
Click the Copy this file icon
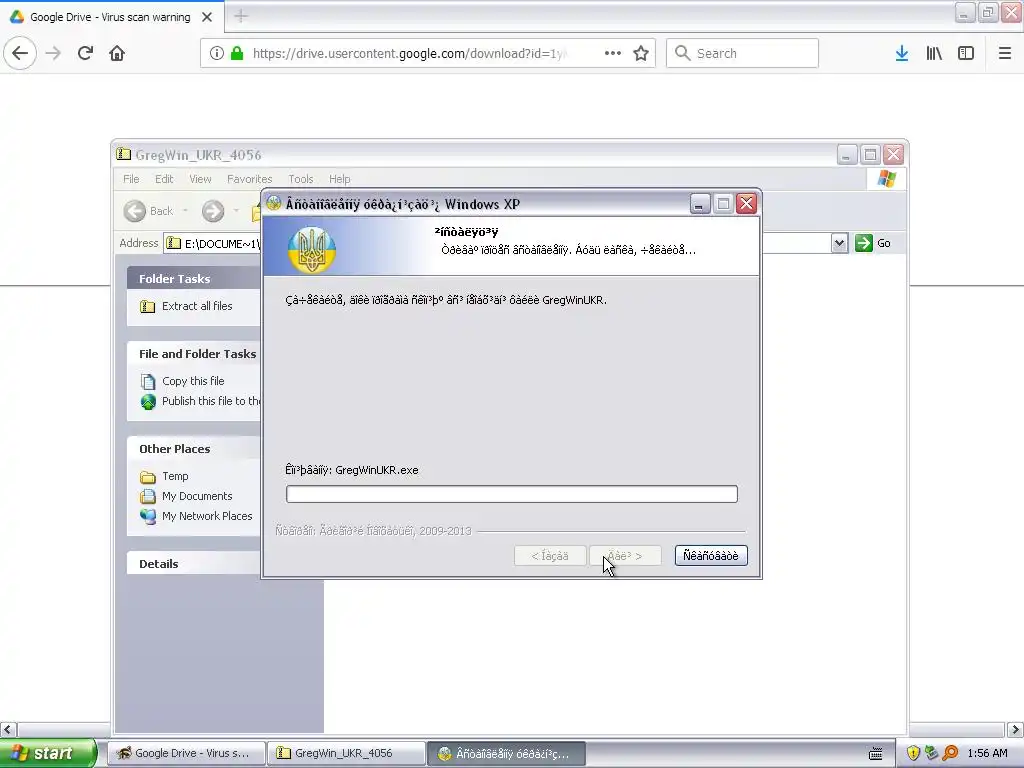click(148, 381)
